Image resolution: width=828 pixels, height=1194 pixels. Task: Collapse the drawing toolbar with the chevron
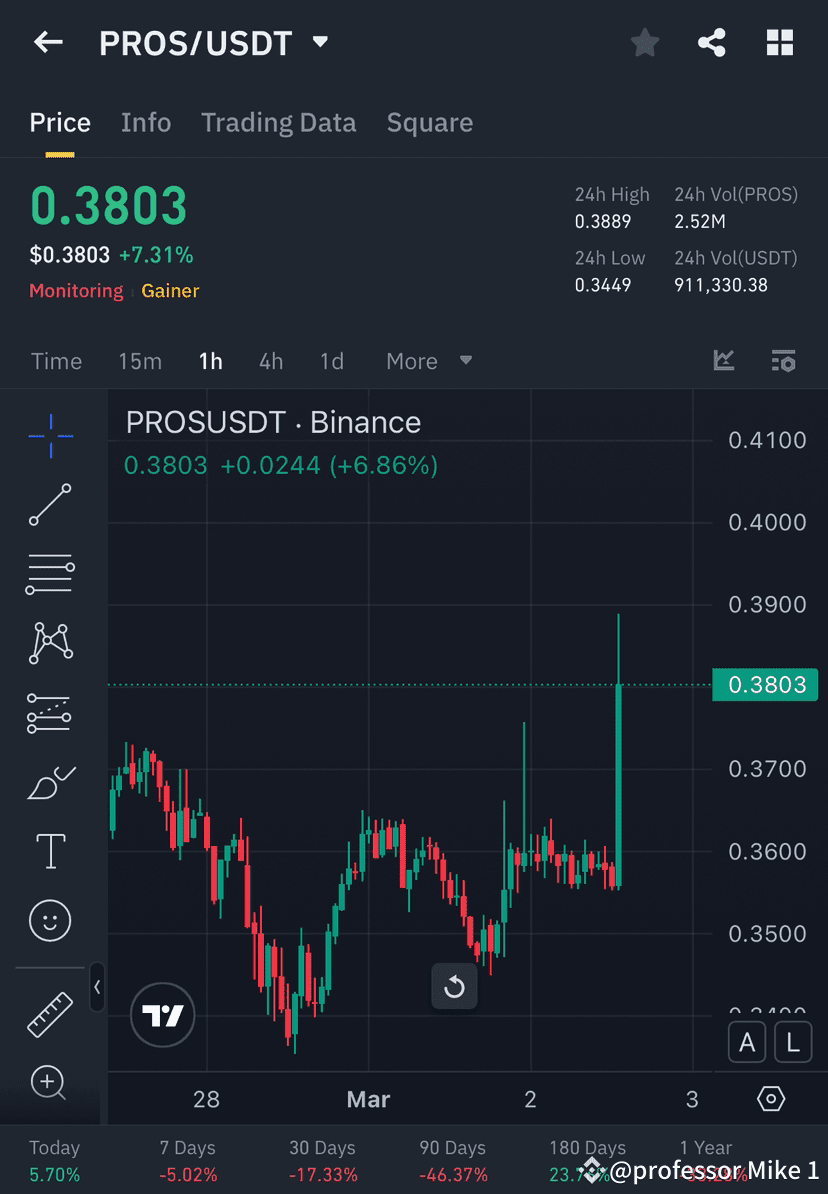(97, 988)
